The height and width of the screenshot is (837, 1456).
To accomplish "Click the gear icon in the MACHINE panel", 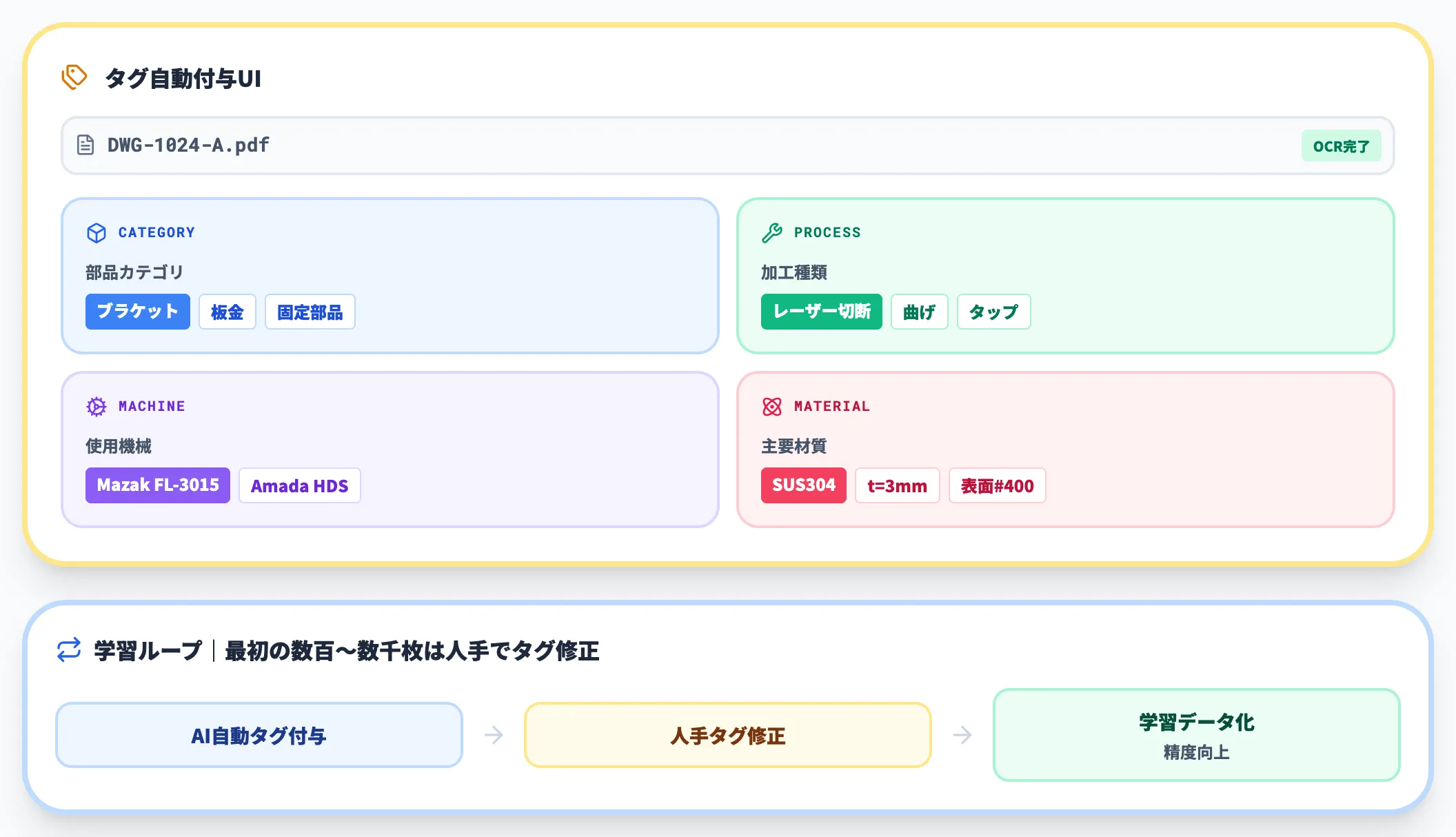I will (97, 406).
